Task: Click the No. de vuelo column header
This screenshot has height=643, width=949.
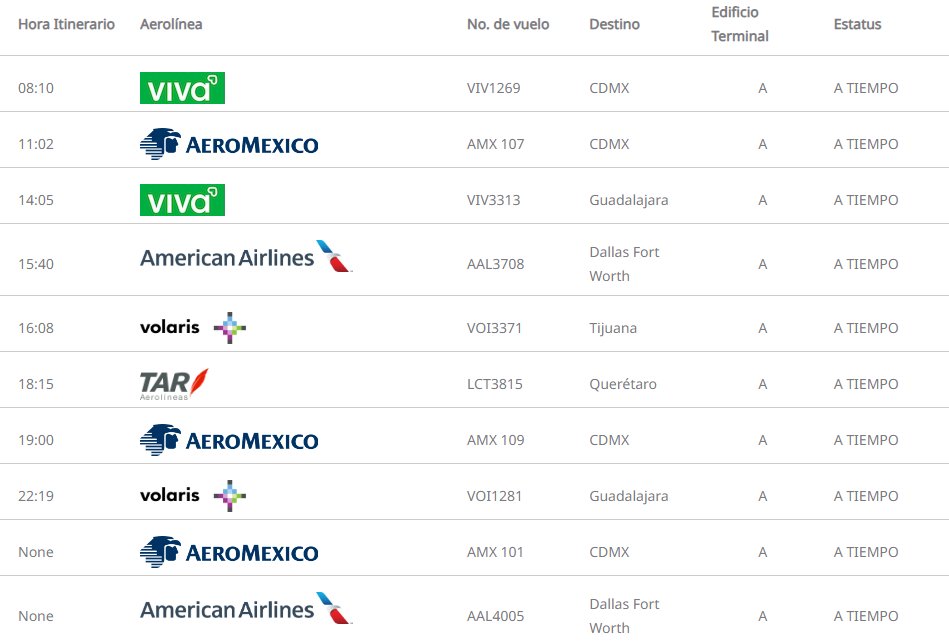Action: 508,24
